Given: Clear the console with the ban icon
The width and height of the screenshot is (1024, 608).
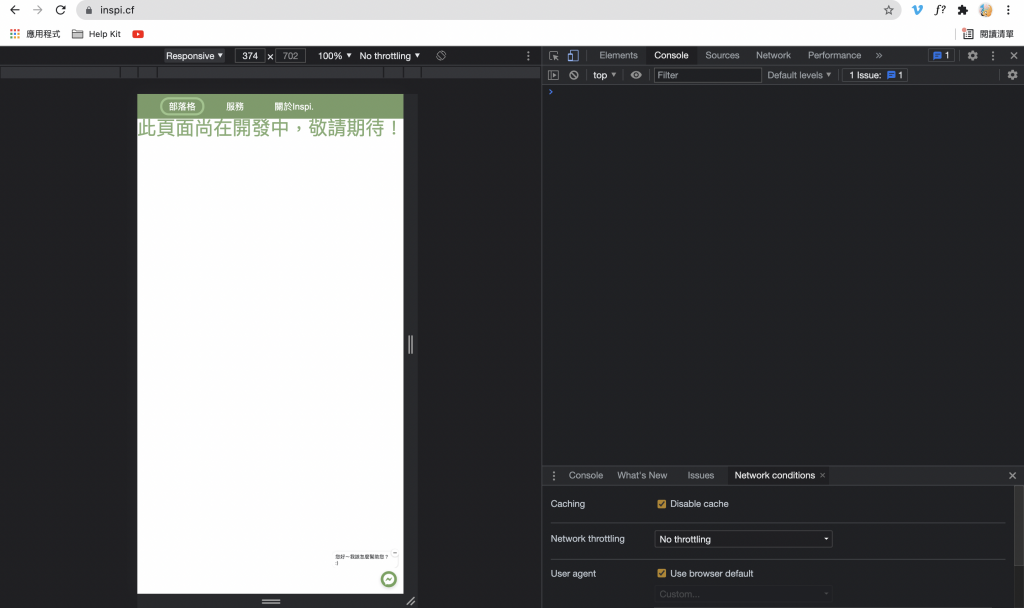Looking at the screenshot, I should click(573, 75).
